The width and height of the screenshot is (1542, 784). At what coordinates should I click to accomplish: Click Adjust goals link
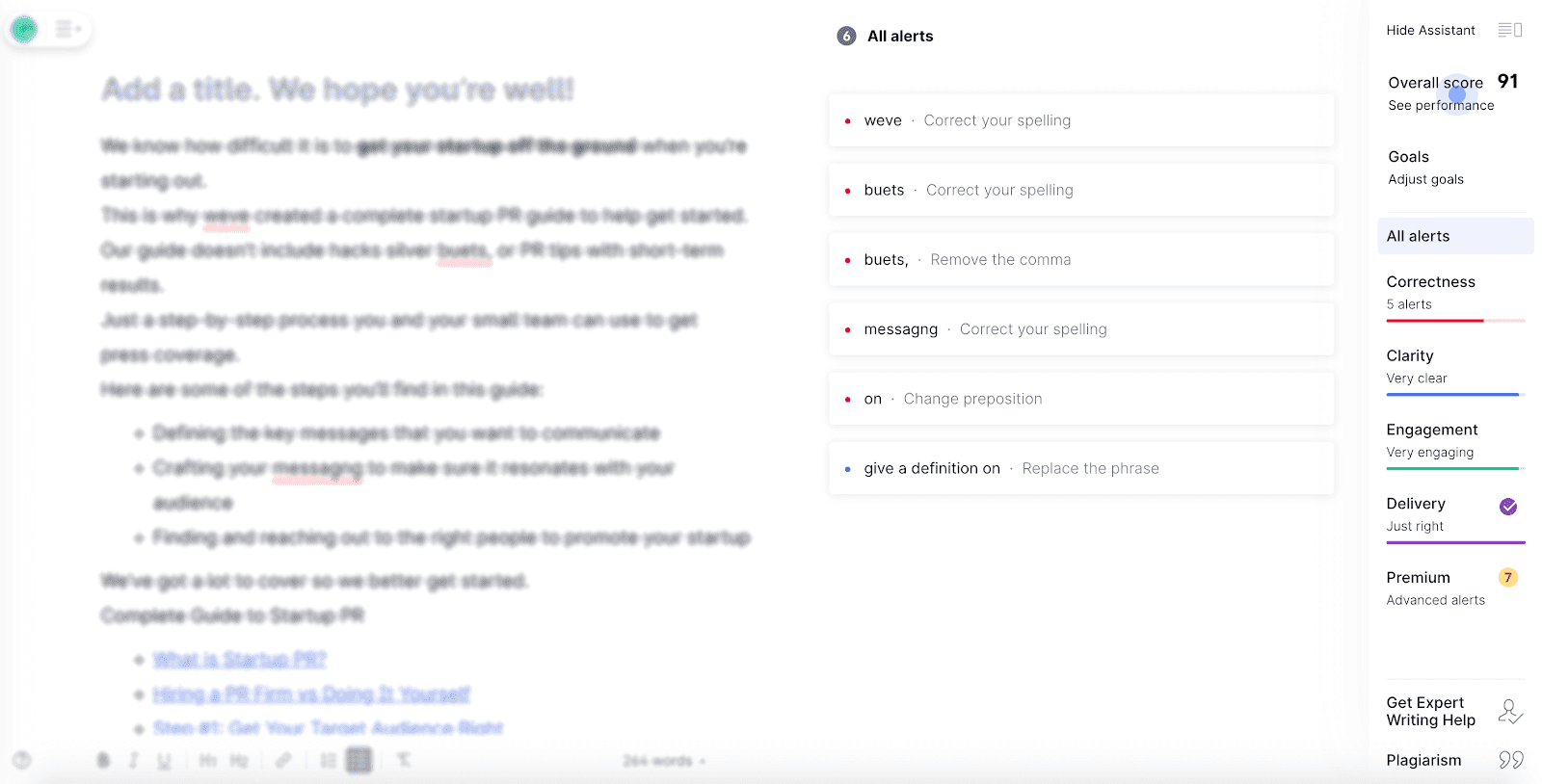1425,179
